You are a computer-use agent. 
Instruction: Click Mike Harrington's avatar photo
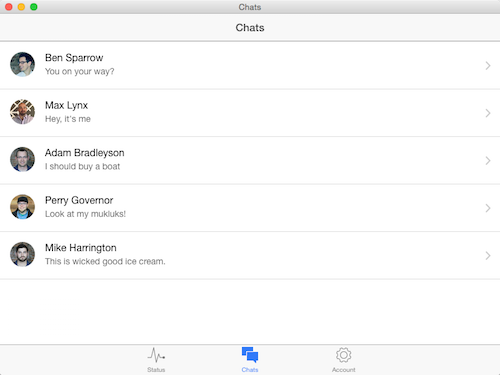[x=22, y=254]
